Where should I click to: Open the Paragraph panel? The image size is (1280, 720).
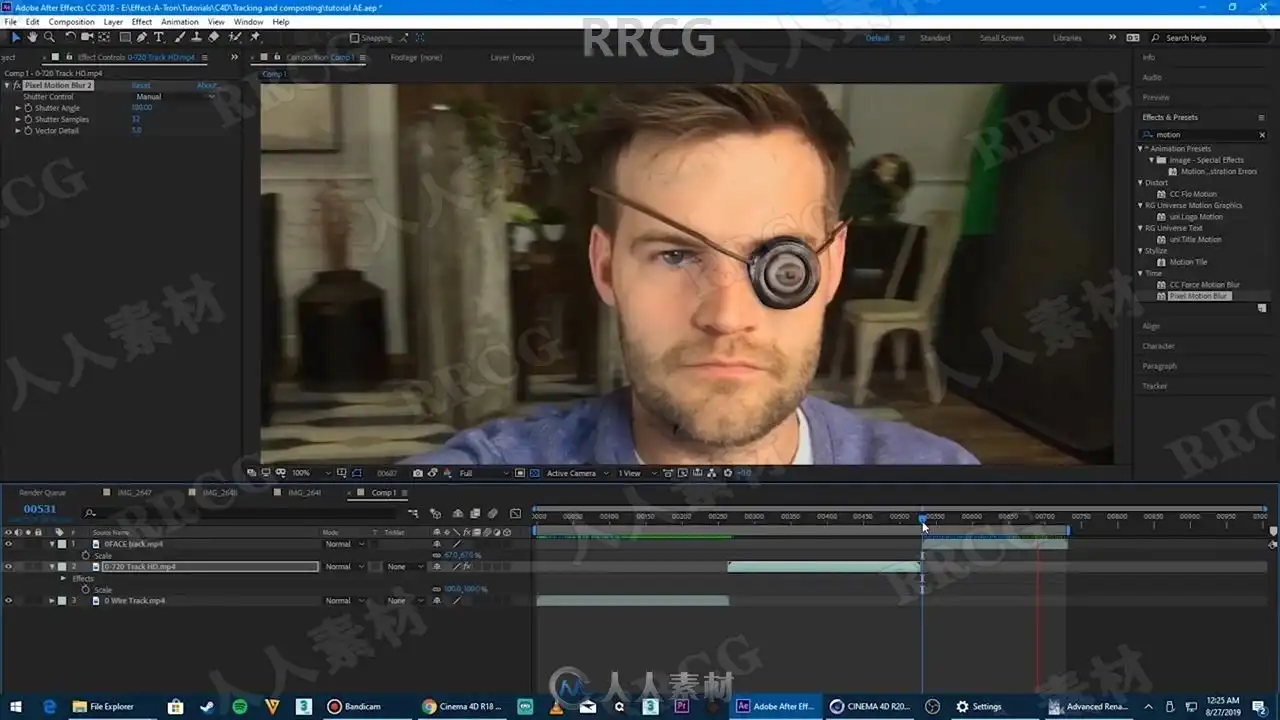click(x=1160, y=366)
